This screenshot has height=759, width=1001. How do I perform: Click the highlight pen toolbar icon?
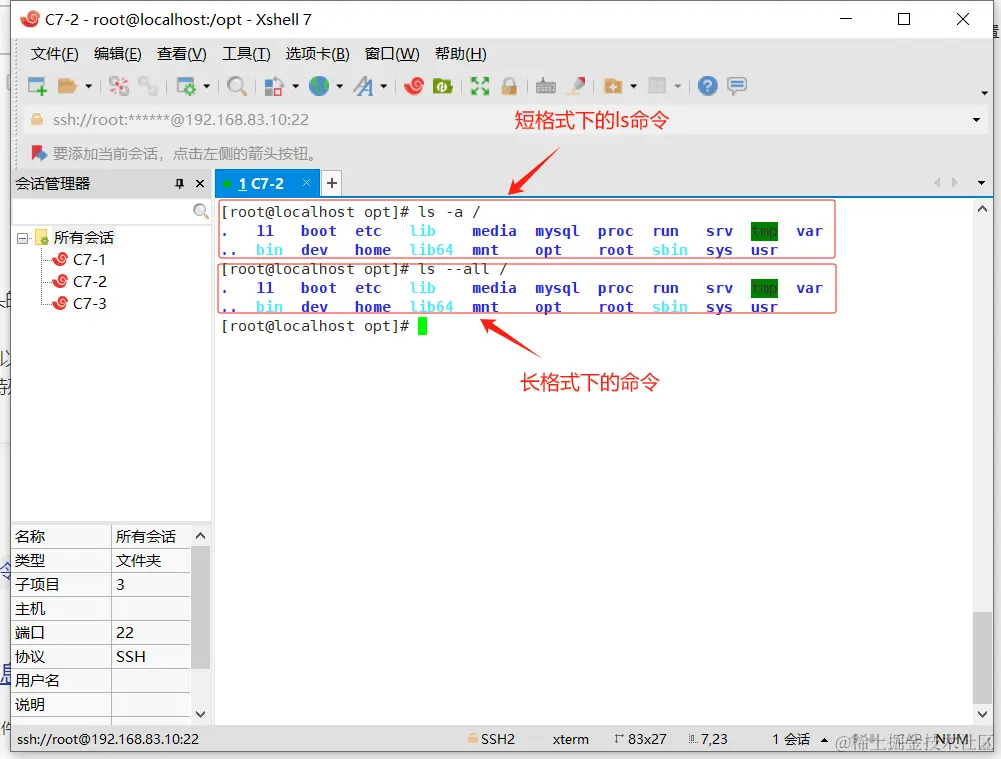[577, 86]
